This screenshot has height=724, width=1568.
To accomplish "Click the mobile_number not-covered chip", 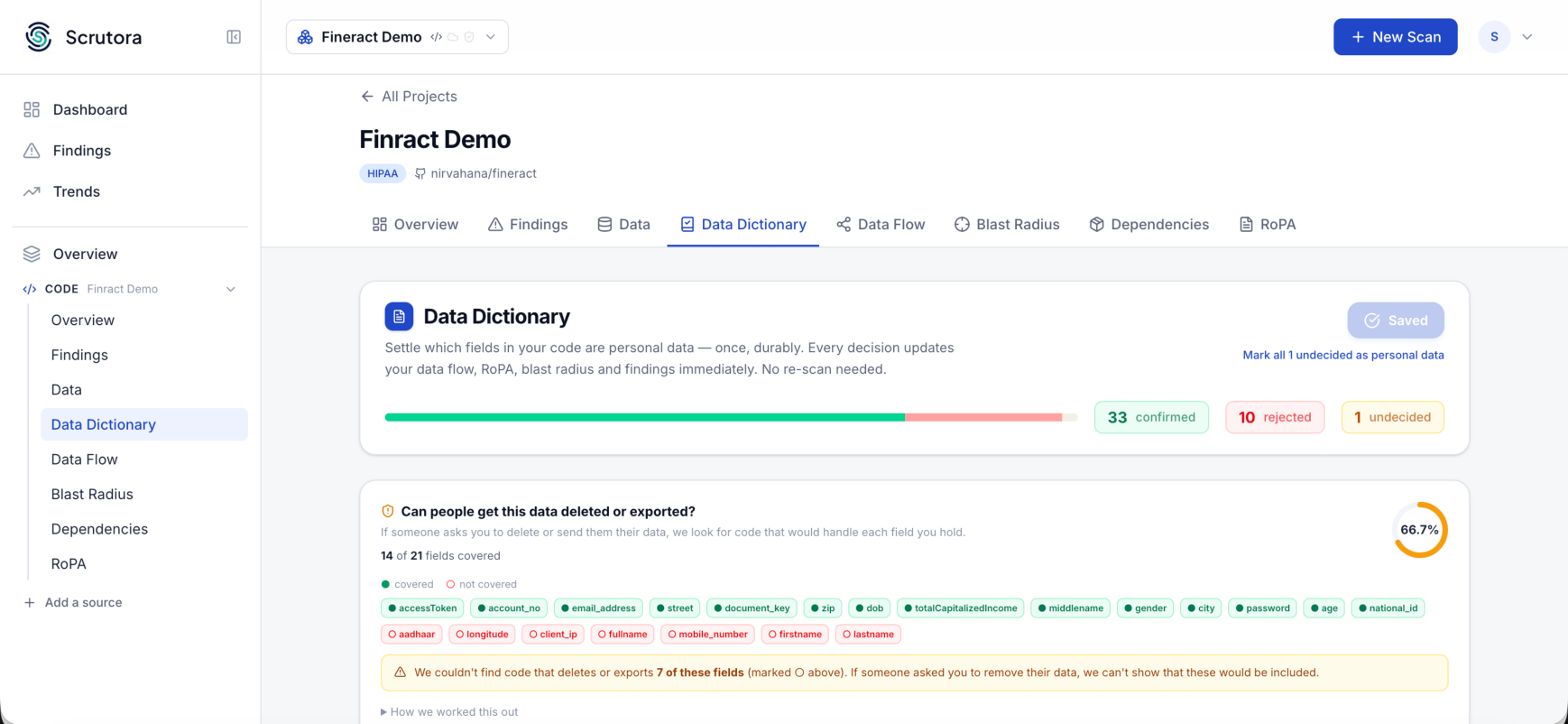I will point(707,635).
